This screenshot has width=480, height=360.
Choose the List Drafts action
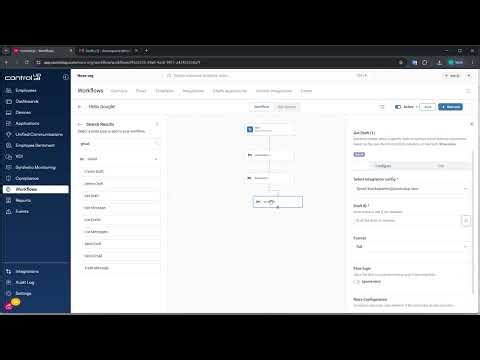121,220
